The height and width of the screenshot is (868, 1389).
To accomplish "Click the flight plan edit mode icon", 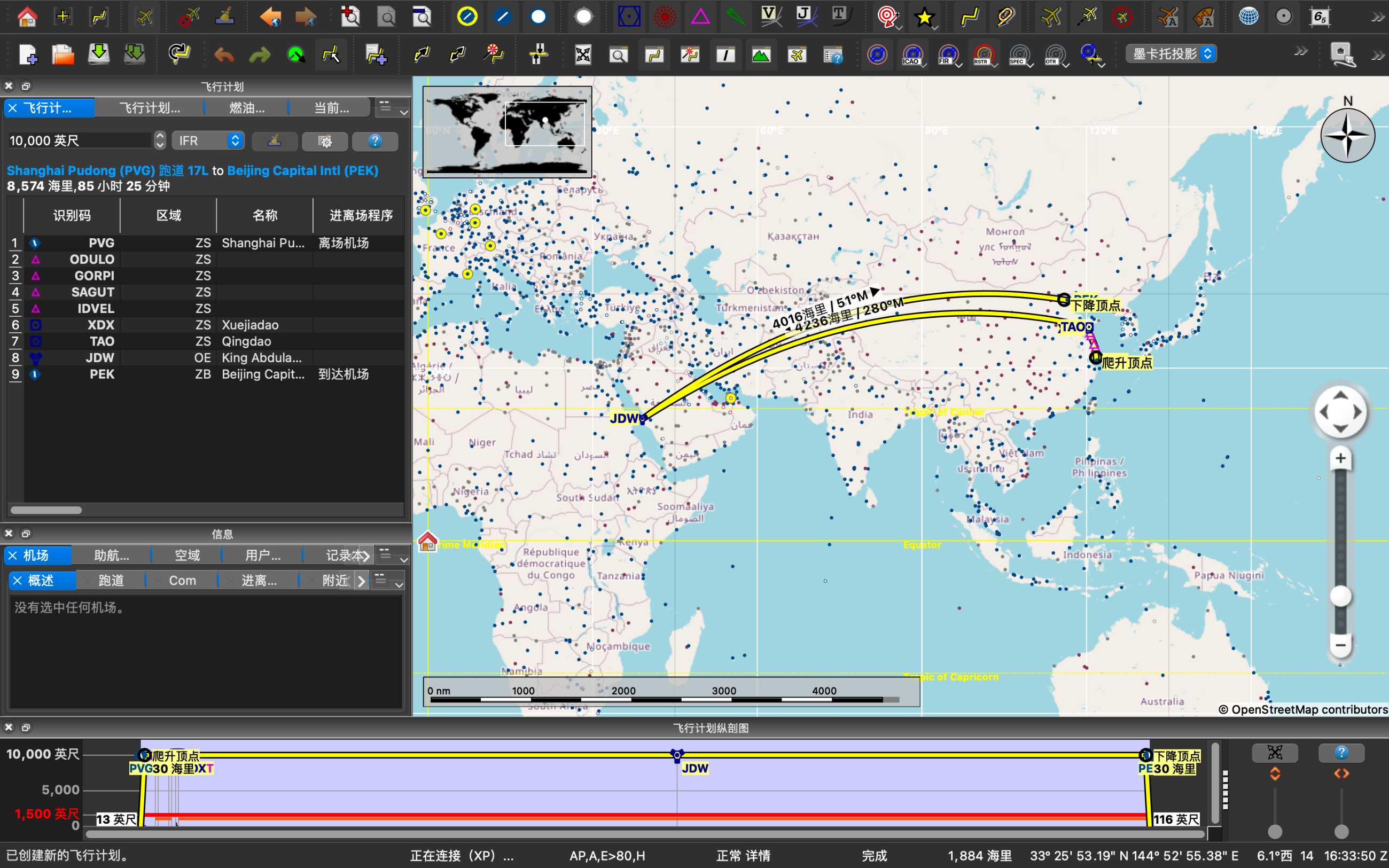I will coord(331,55).
